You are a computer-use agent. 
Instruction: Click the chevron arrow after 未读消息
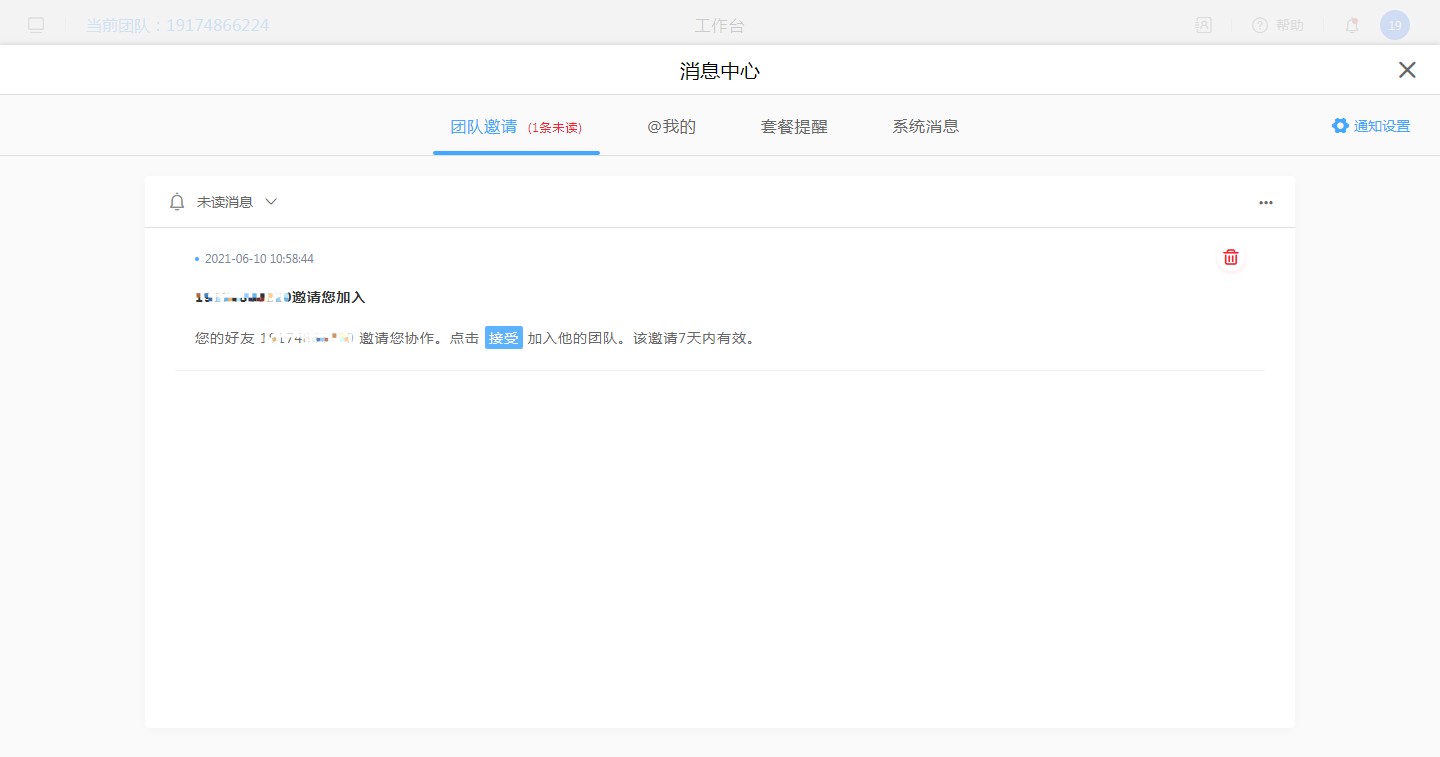click(271, 202)
